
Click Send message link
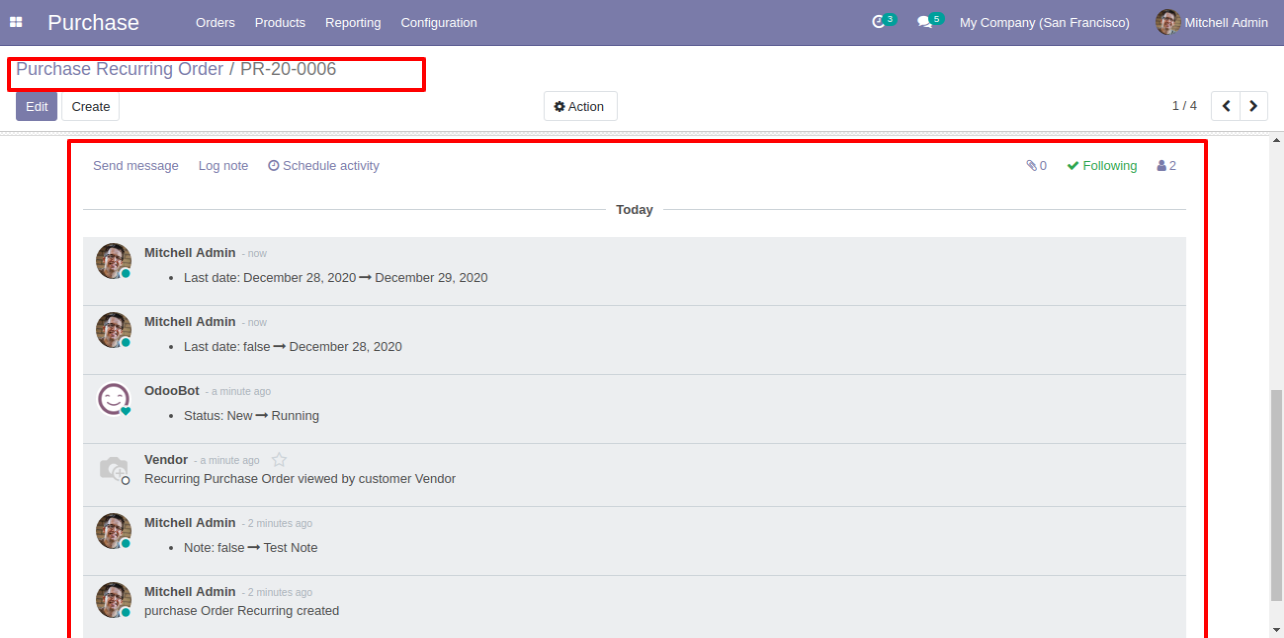pos(136,166)
